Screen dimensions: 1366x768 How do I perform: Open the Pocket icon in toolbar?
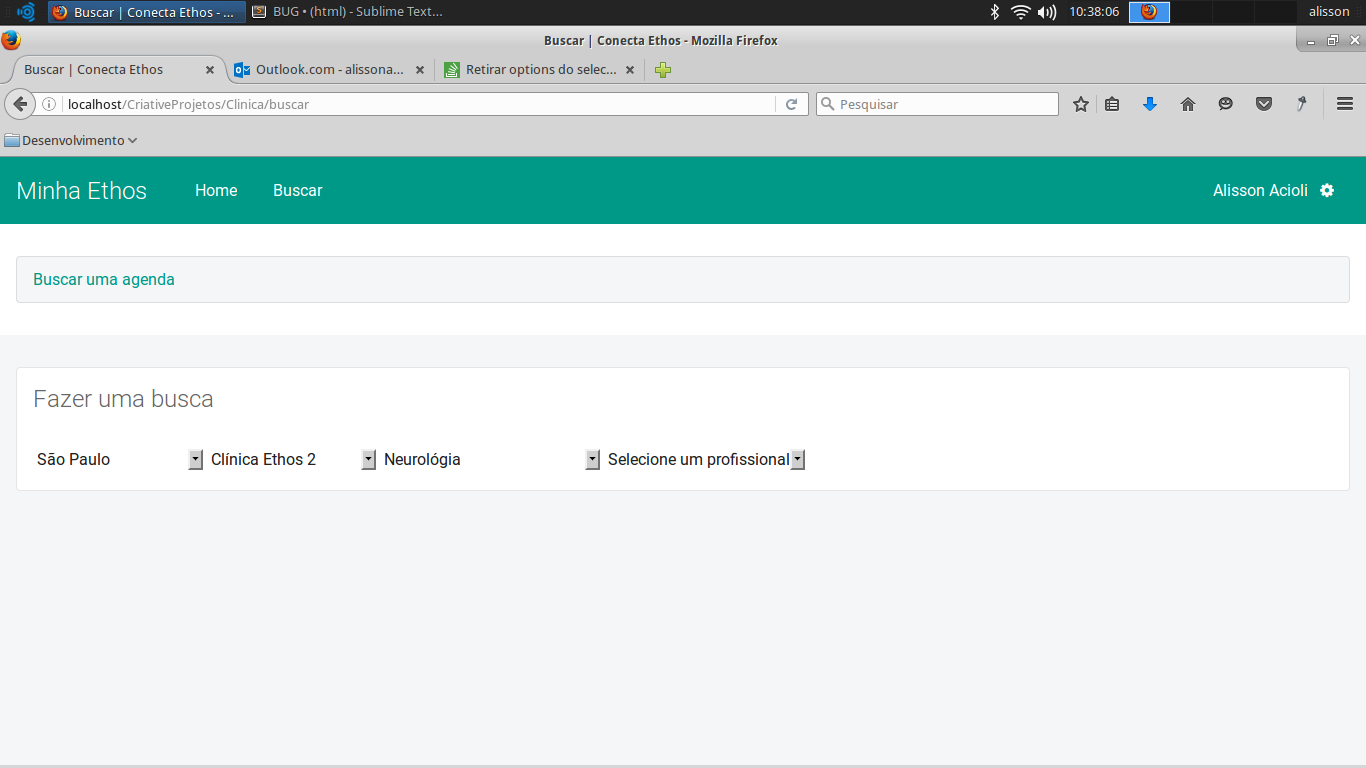tap(1264, 104)
